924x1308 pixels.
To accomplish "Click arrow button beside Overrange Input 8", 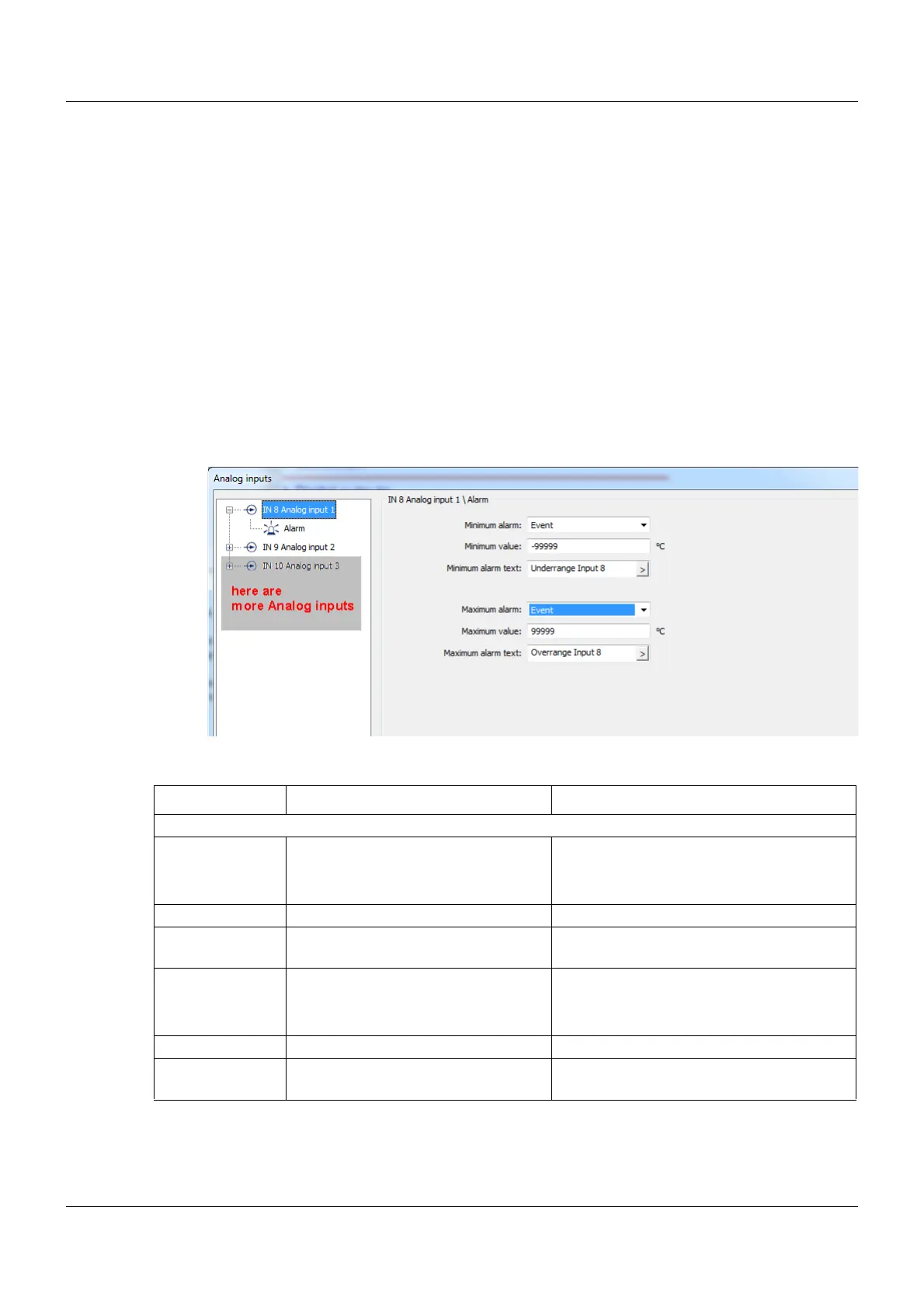I will click(643, 654).
